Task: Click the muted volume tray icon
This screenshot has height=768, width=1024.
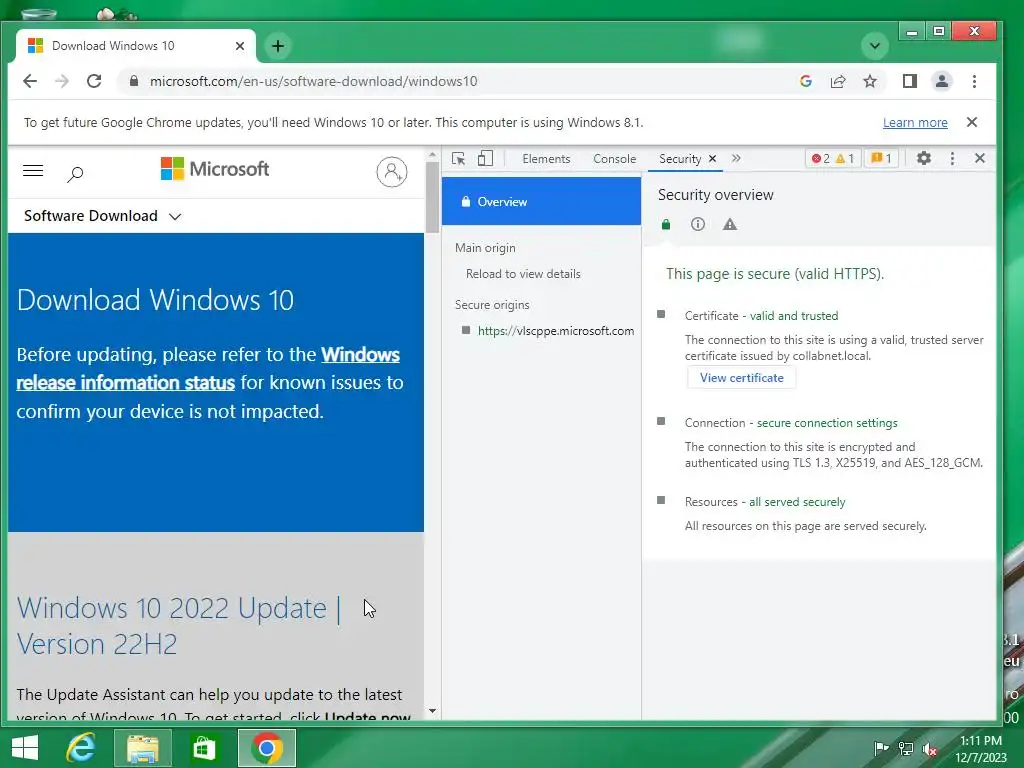Action: tap(930, 748)
